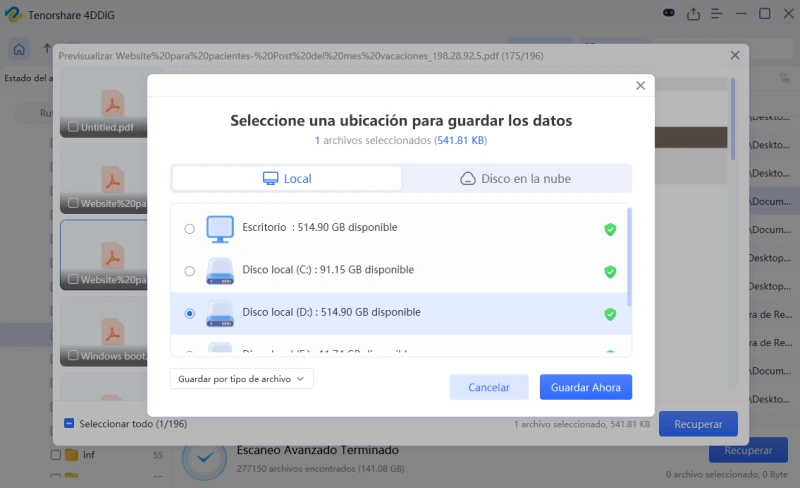Click the Disco local (C:) drive icon
The image size is (800, 488).
220,271
